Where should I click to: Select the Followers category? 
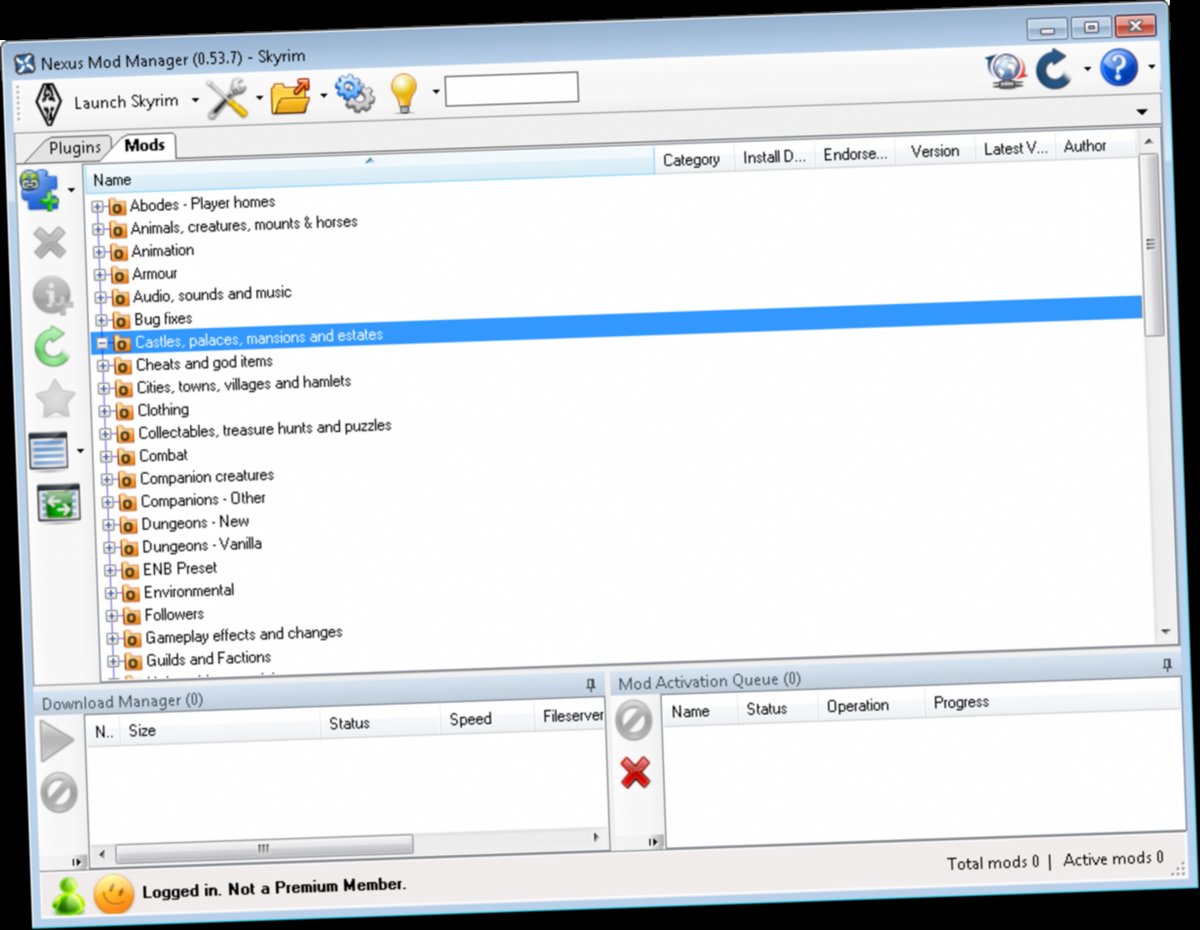point(174,614)
